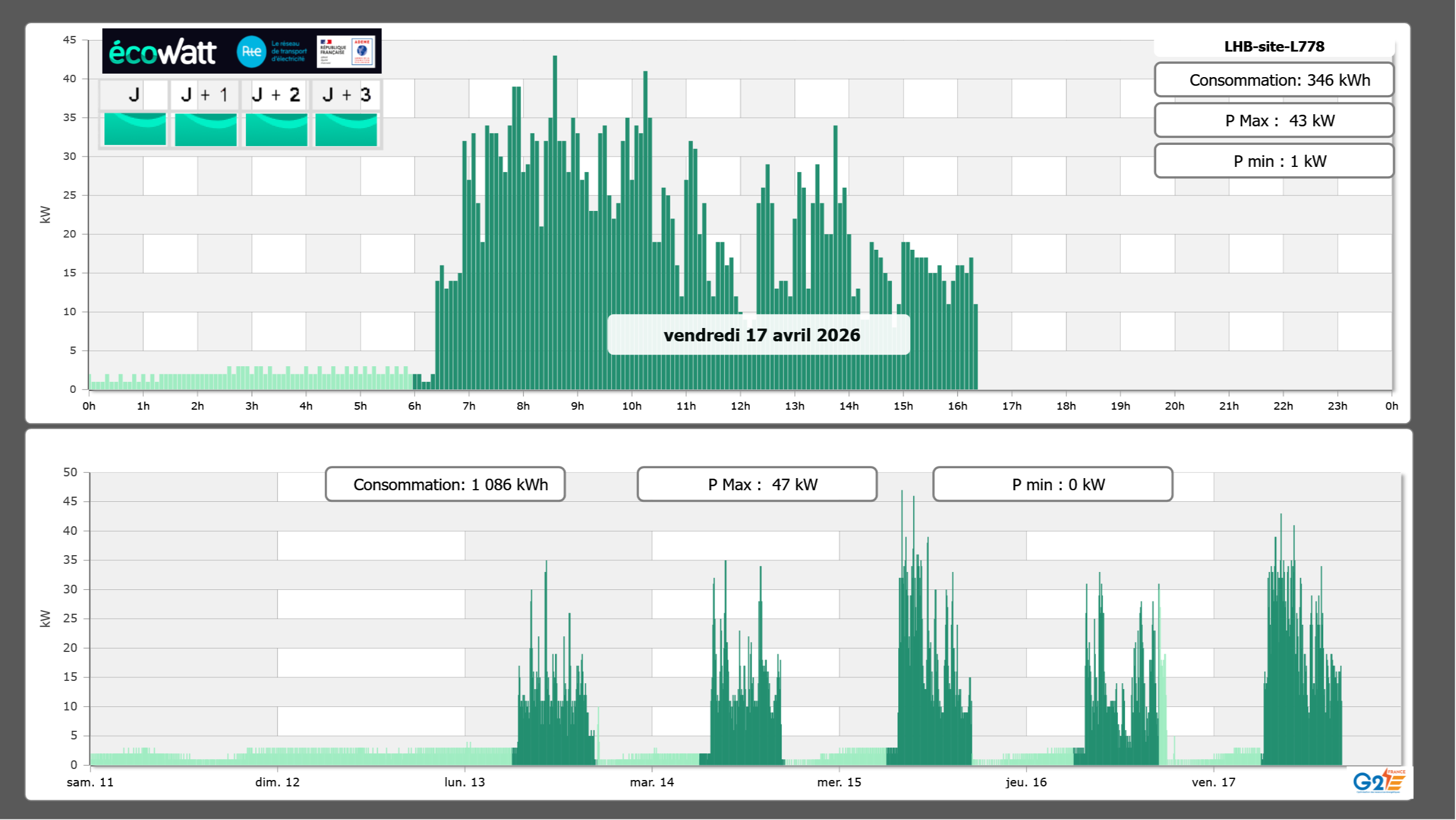The width and height of the screenshot is (1456, 820).
Task: Click the green J+1 signal icon
Action: coord(206,129)
